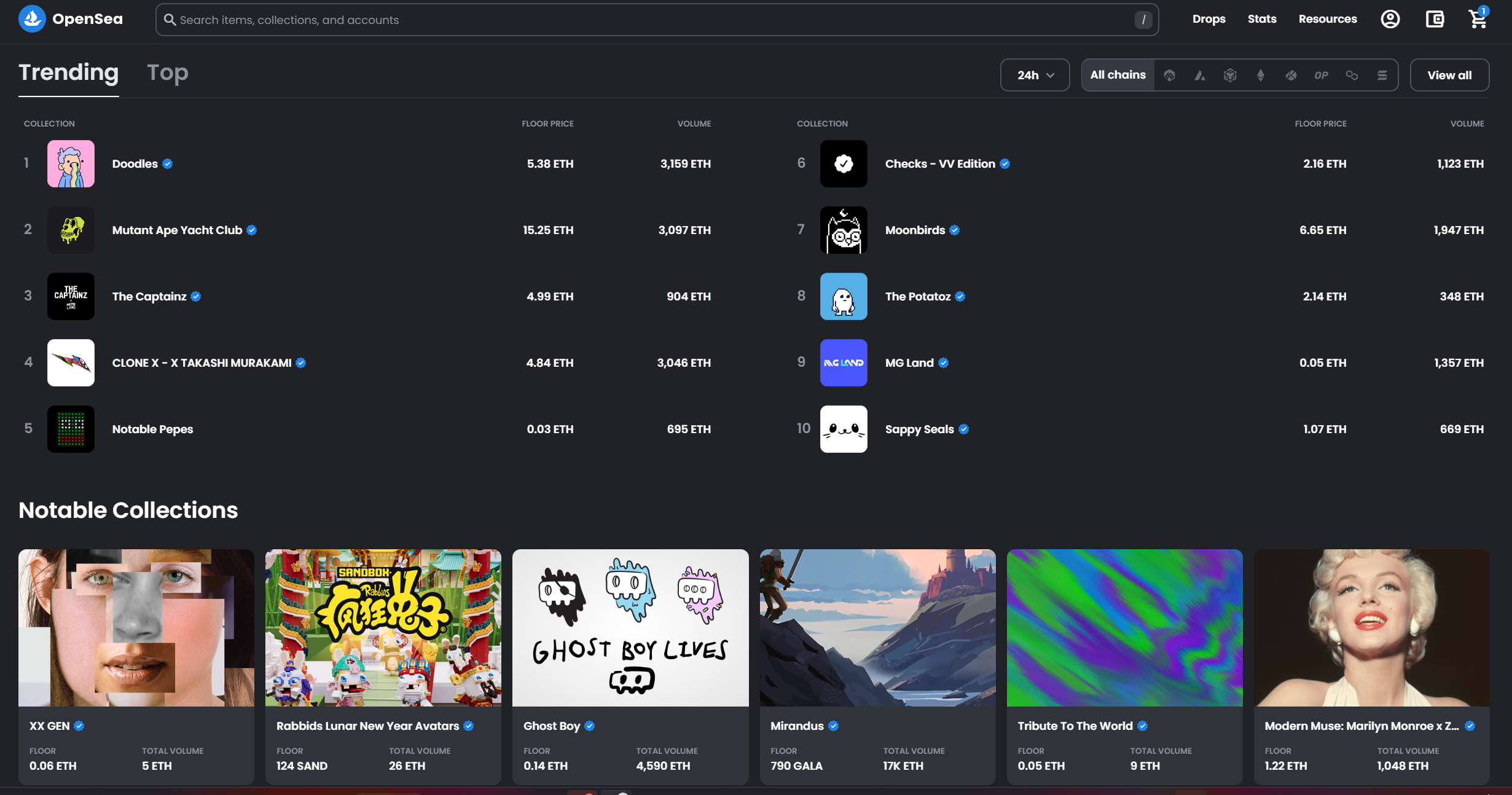Open the Stats menu
1512x795 pixels.
(1262, 19)
